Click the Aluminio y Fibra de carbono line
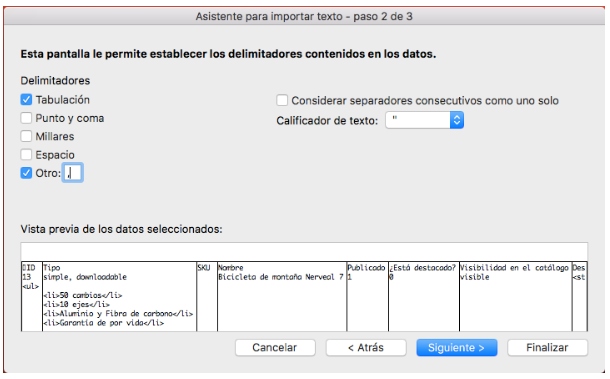The image size is (610, 379). (118, 314)
